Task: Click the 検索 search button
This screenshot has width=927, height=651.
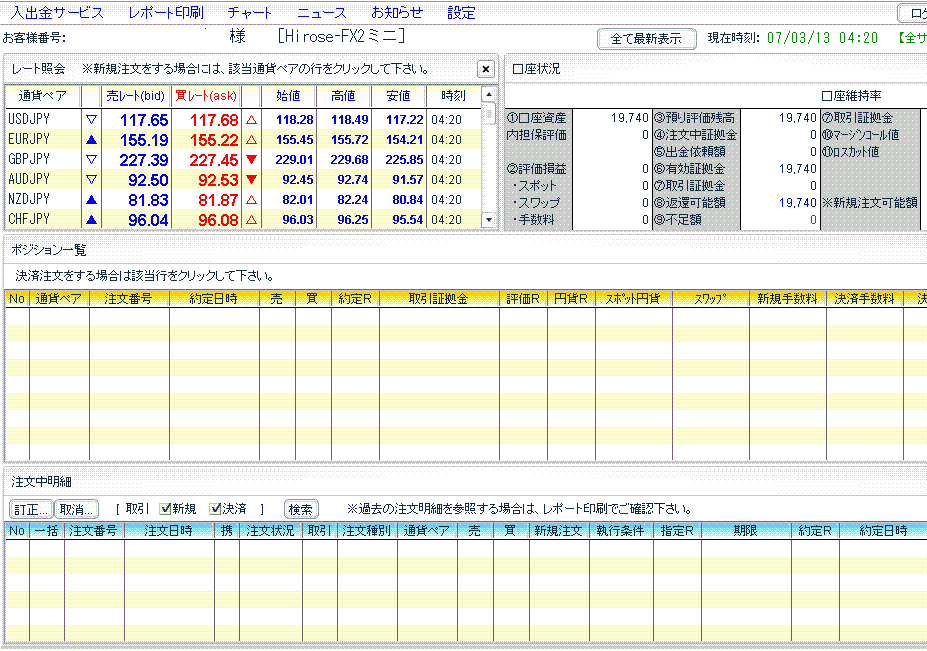Action: [301, 509]
